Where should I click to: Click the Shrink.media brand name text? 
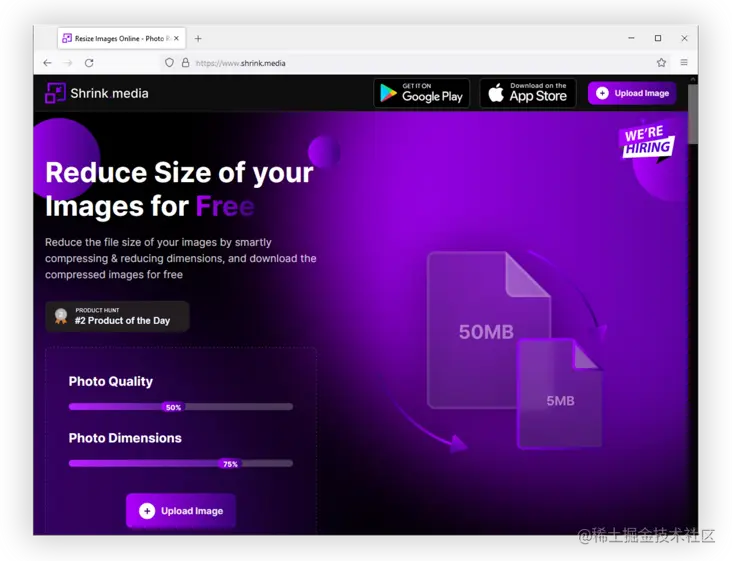pyautogui.click(x=109, y=93)
